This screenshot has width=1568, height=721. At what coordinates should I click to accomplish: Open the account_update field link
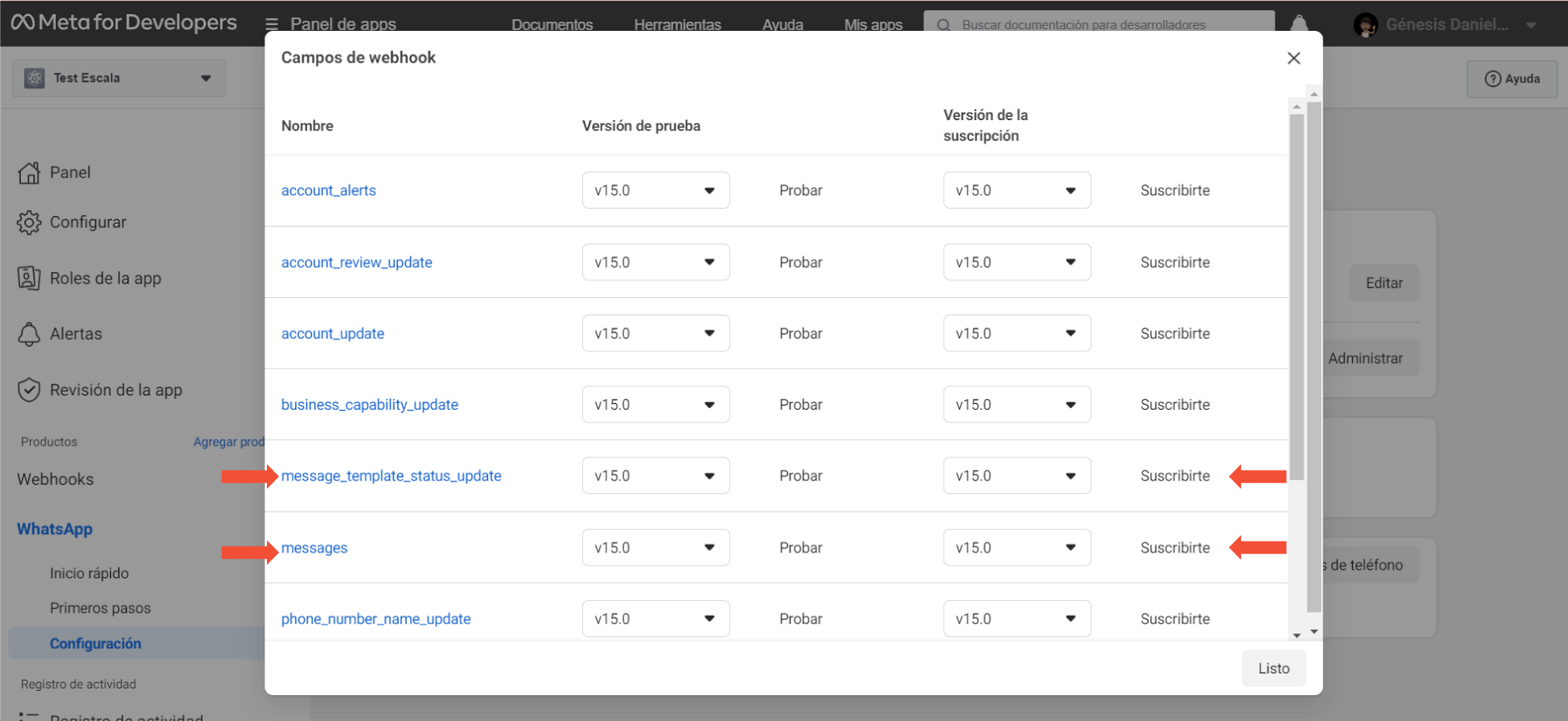click(333, 333)
